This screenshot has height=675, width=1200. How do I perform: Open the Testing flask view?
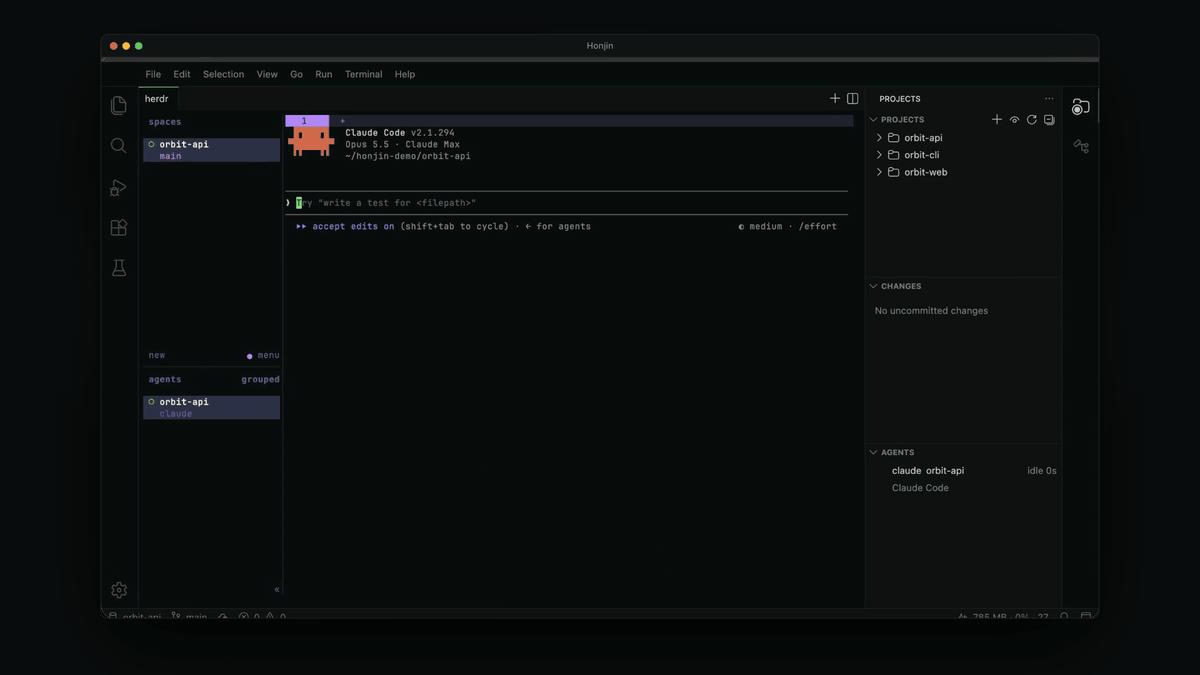[118, 268]
